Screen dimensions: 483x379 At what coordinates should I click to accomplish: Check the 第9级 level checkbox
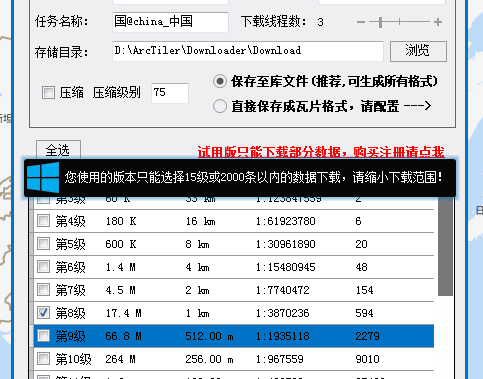[43, 336]
